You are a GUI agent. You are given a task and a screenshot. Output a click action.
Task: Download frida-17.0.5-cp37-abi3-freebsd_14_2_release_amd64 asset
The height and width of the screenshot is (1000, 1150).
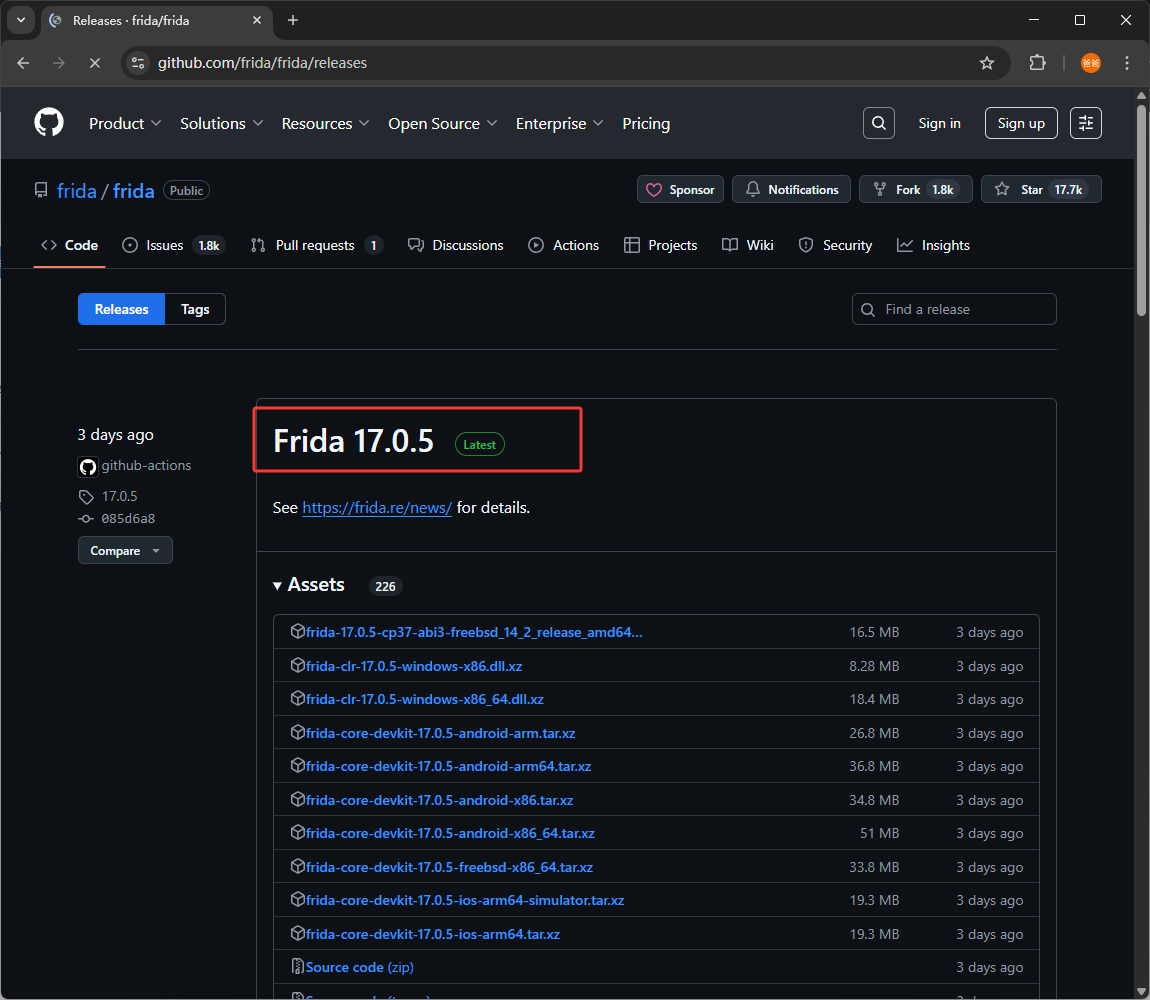[x=474, y=632]
